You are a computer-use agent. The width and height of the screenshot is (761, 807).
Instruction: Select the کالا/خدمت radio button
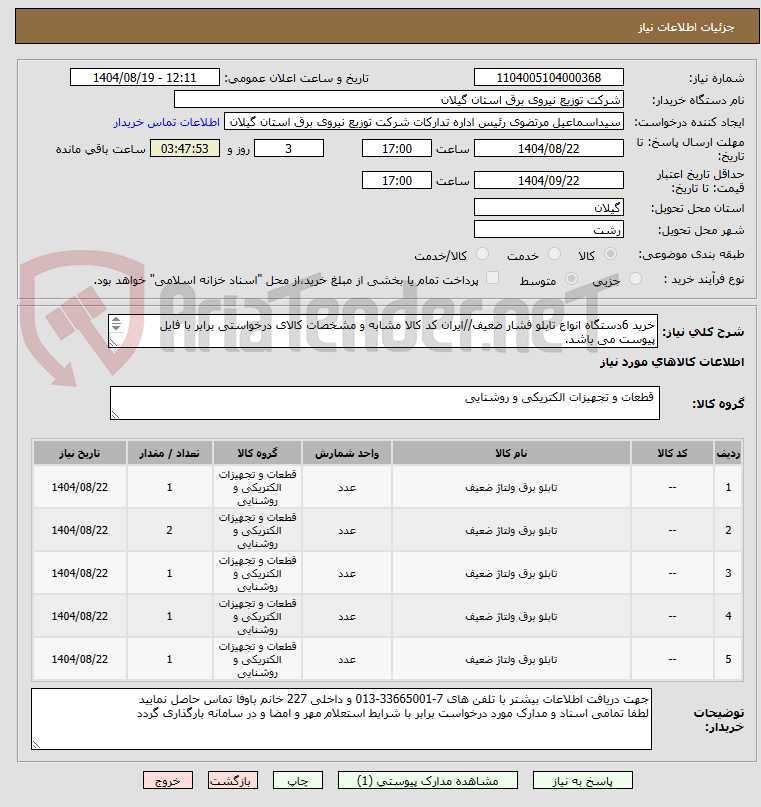482,254
